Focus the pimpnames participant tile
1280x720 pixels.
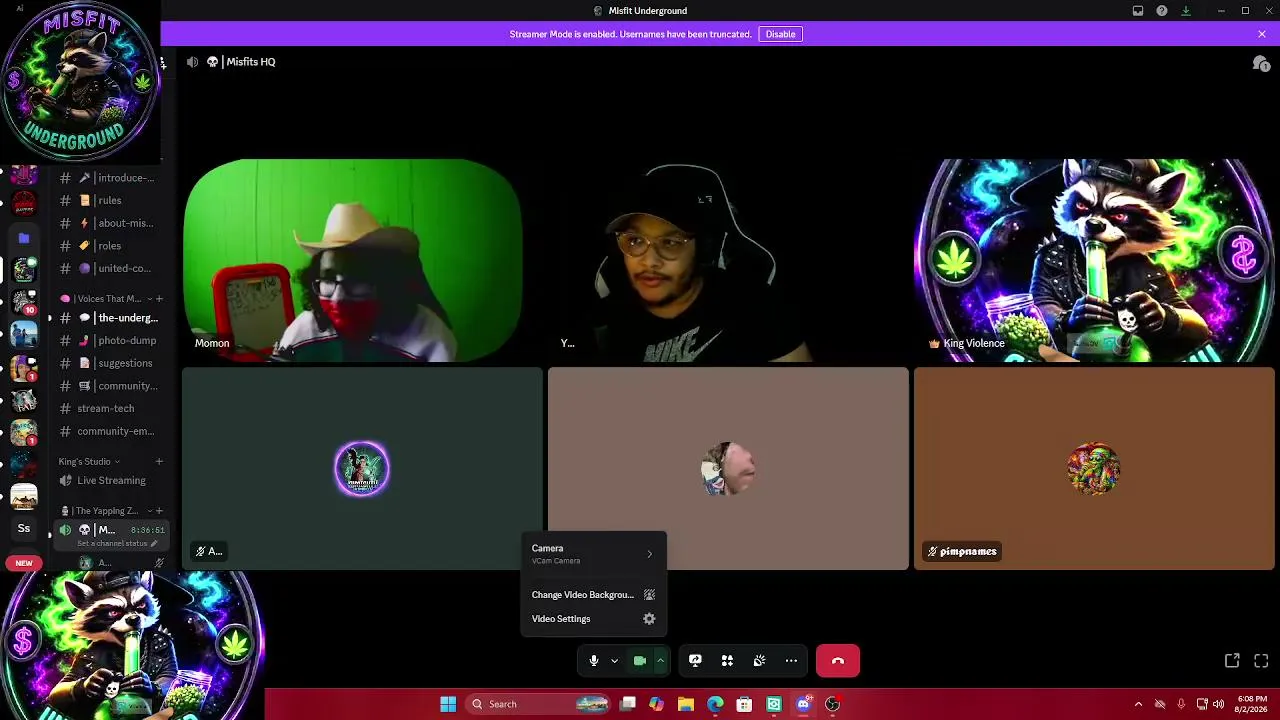click(x=1094, y=469)
